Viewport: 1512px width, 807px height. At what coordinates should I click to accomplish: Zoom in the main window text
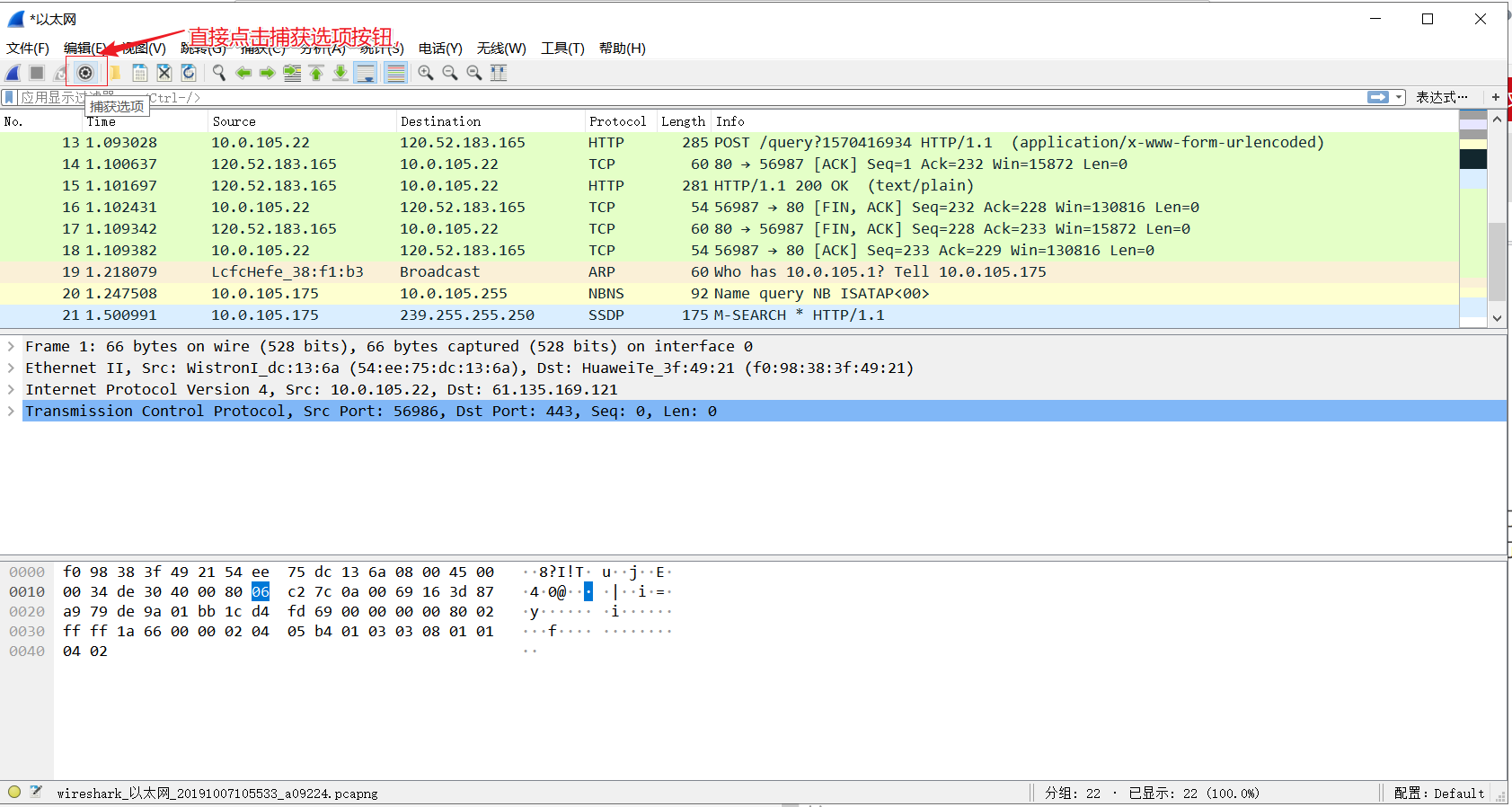coord(426,73)
